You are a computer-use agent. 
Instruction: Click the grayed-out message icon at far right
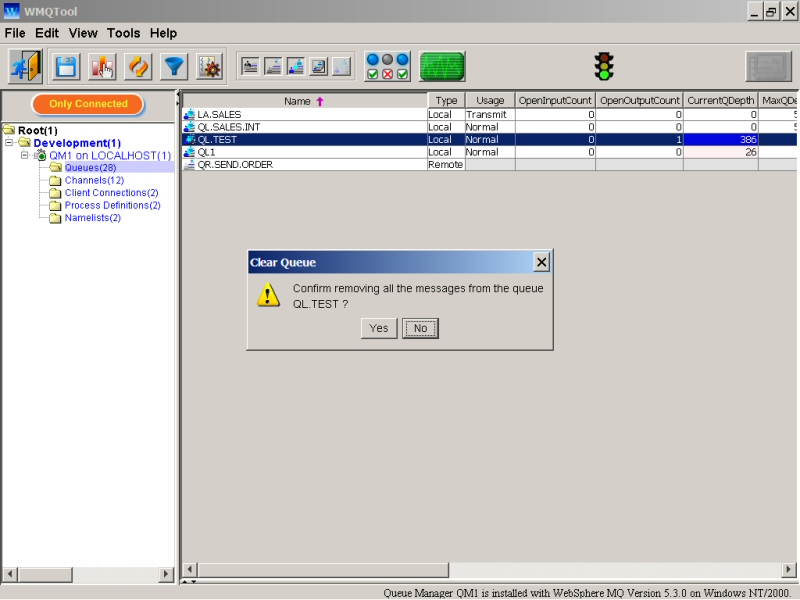[768, 66]
